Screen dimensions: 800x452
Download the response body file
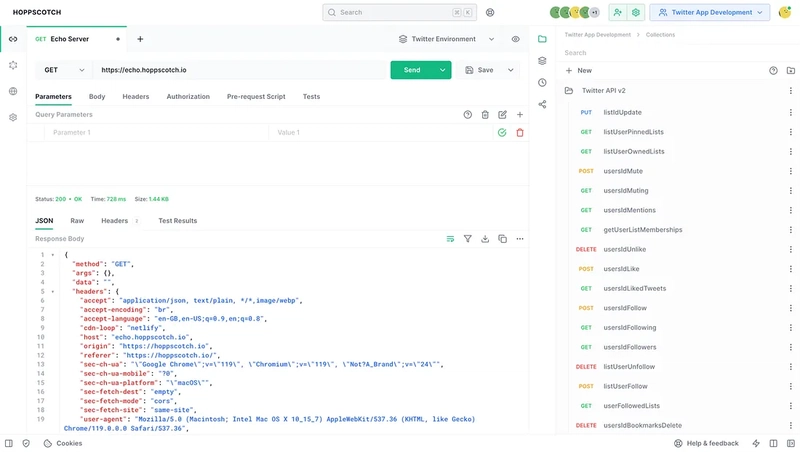[x=485, y=239]
